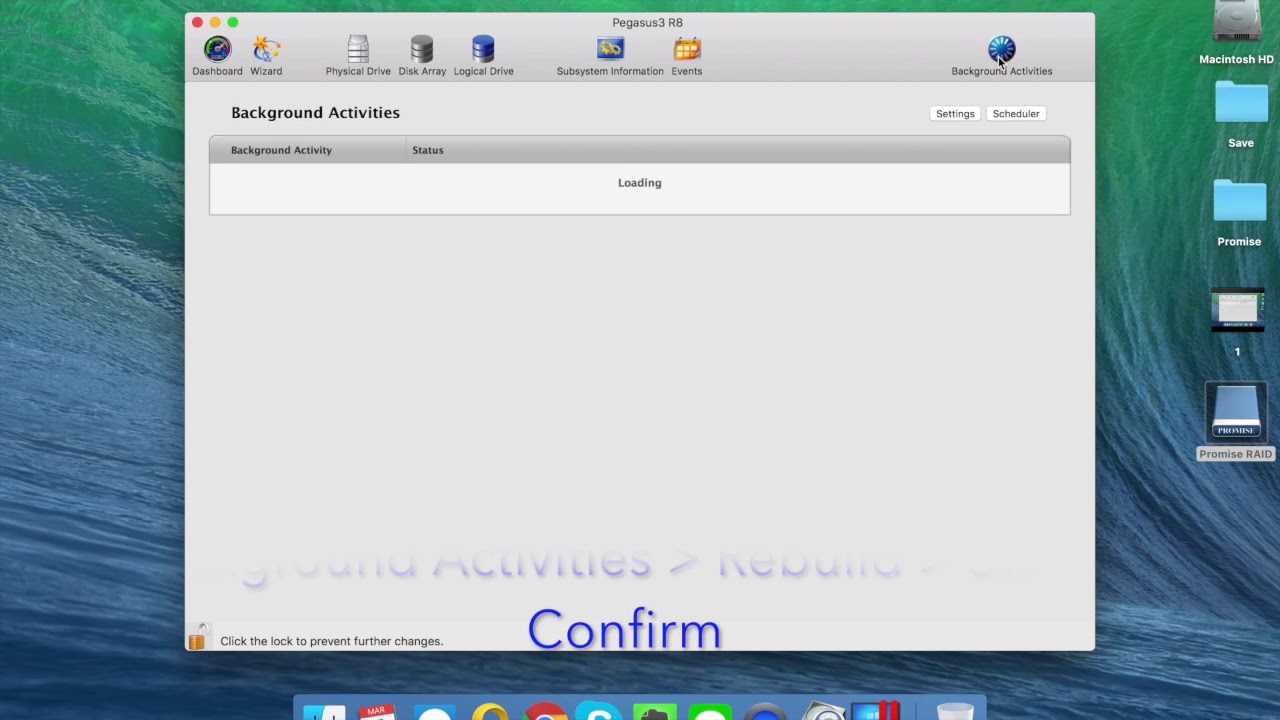1280x720 pixels.
Task: Show Subsystem Information
Action: pyautogui.click(x=610, y=56)
